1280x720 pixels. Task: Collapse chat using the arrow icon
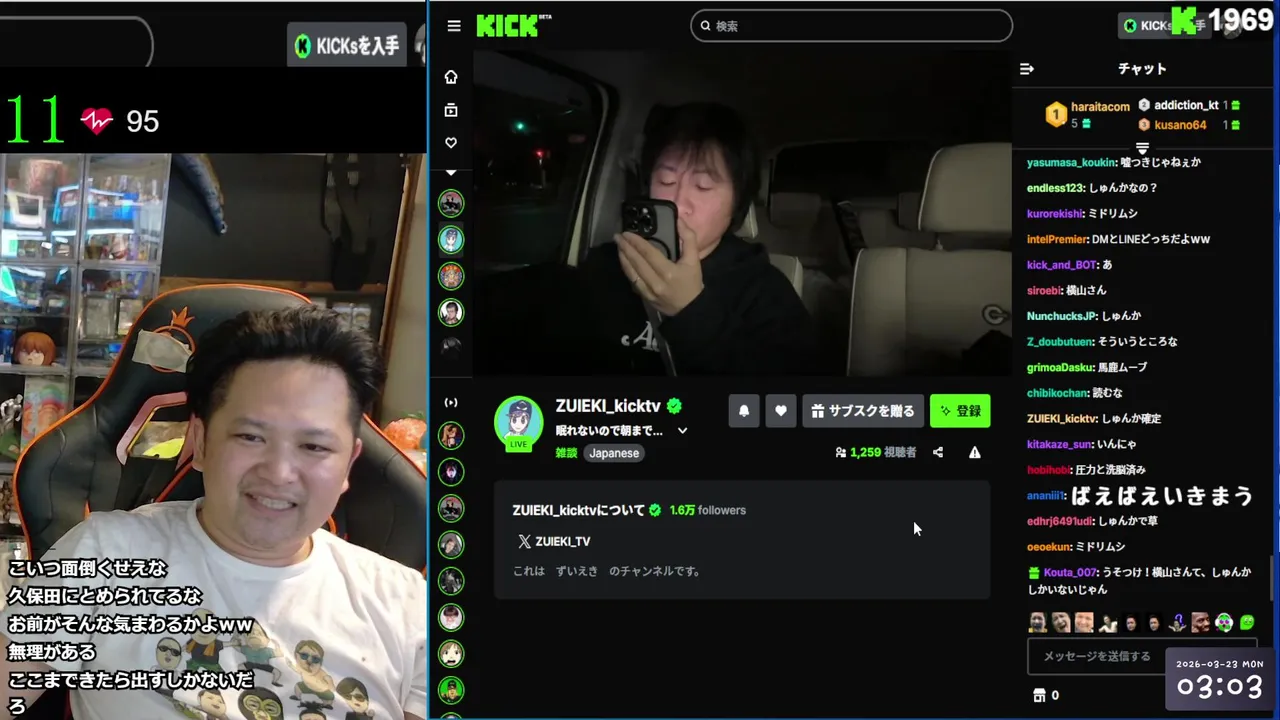click(x=1027, y=69)
